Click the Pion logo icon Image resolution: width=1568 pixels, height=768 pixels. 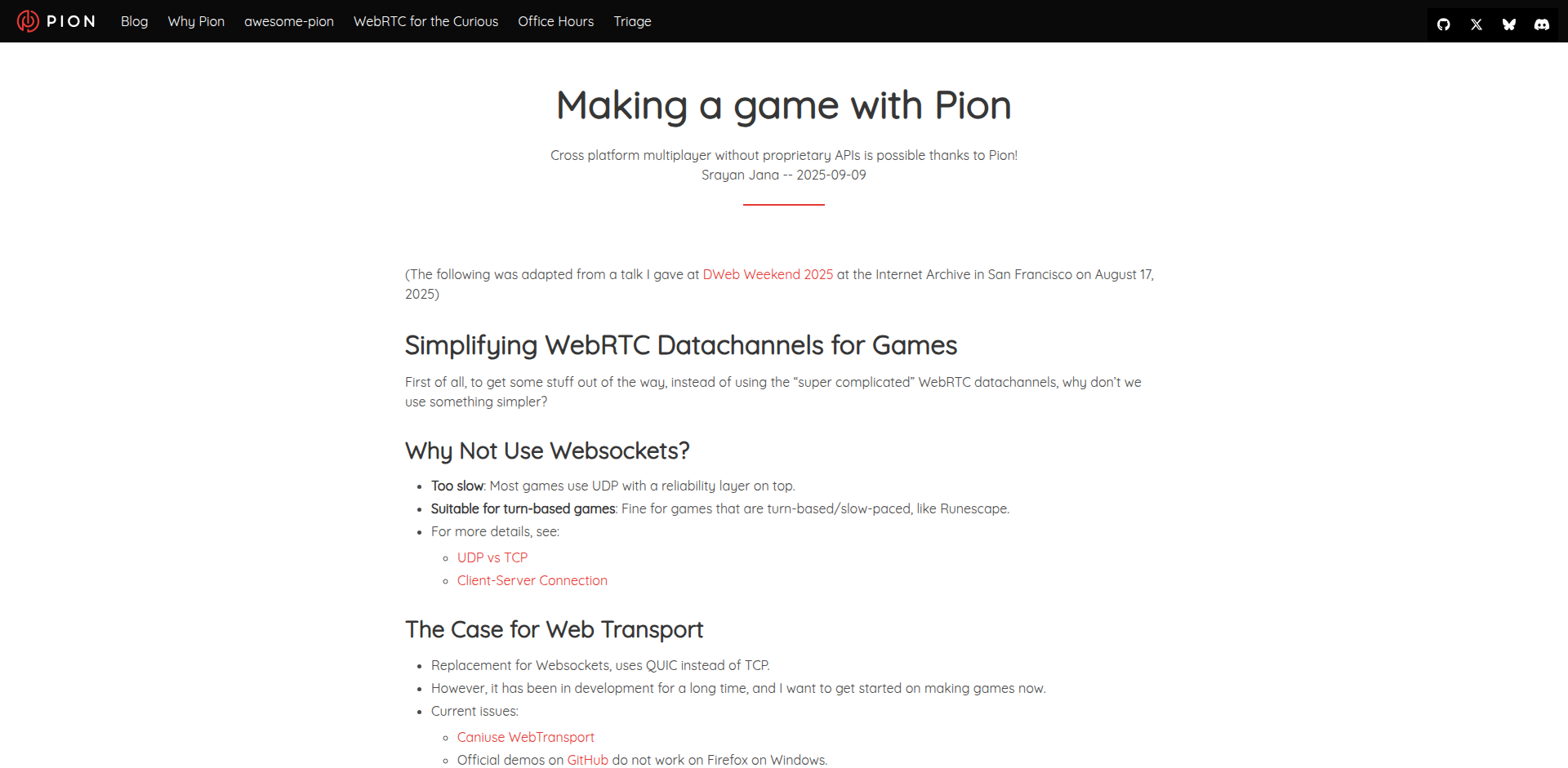pyautogui.click(x=28, y=21)
